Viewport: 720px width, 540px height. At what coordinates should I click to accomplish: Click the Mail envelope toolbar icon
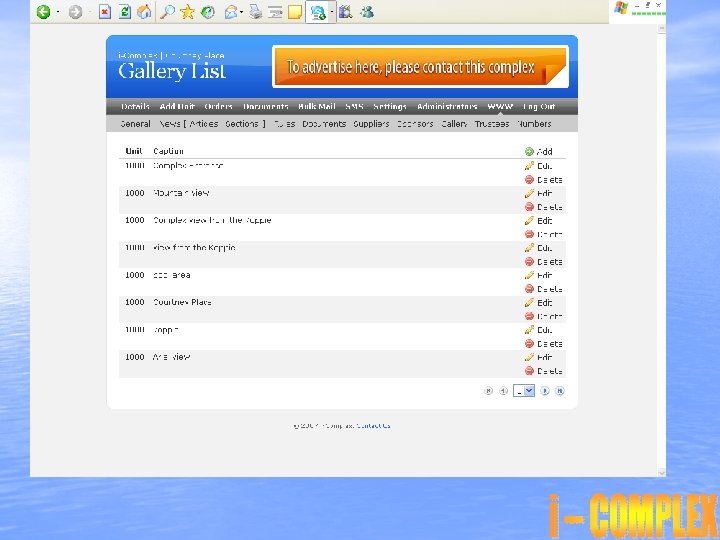231,12
